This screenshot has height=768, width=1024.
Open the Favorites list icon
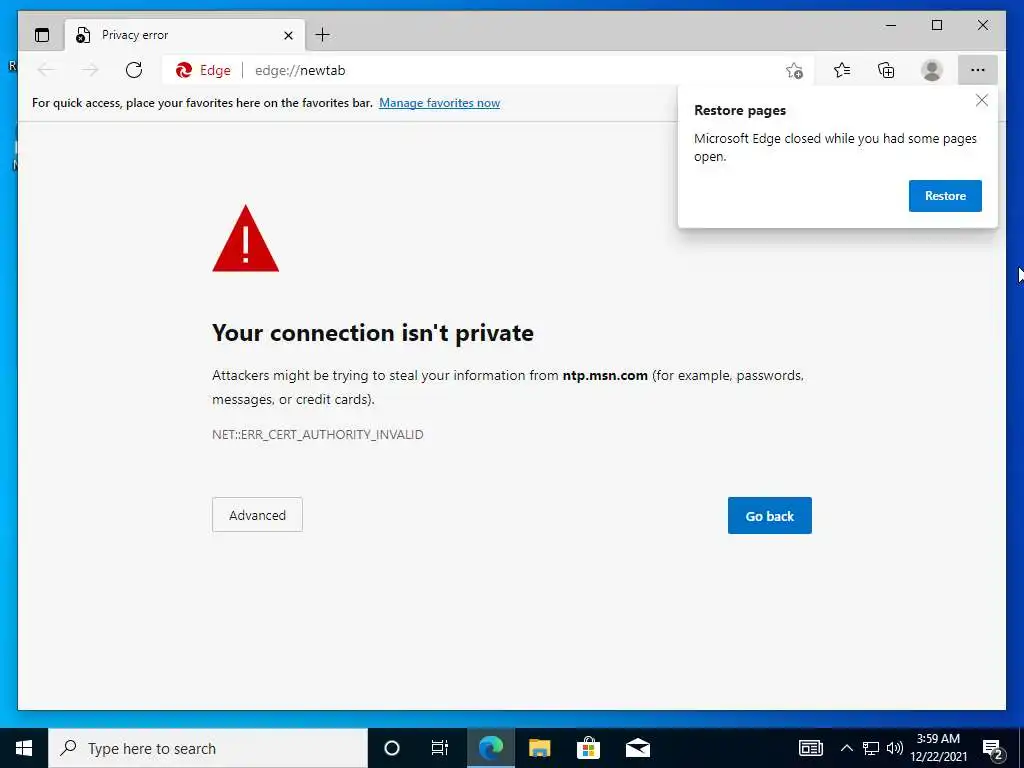(x=842, y=70)
